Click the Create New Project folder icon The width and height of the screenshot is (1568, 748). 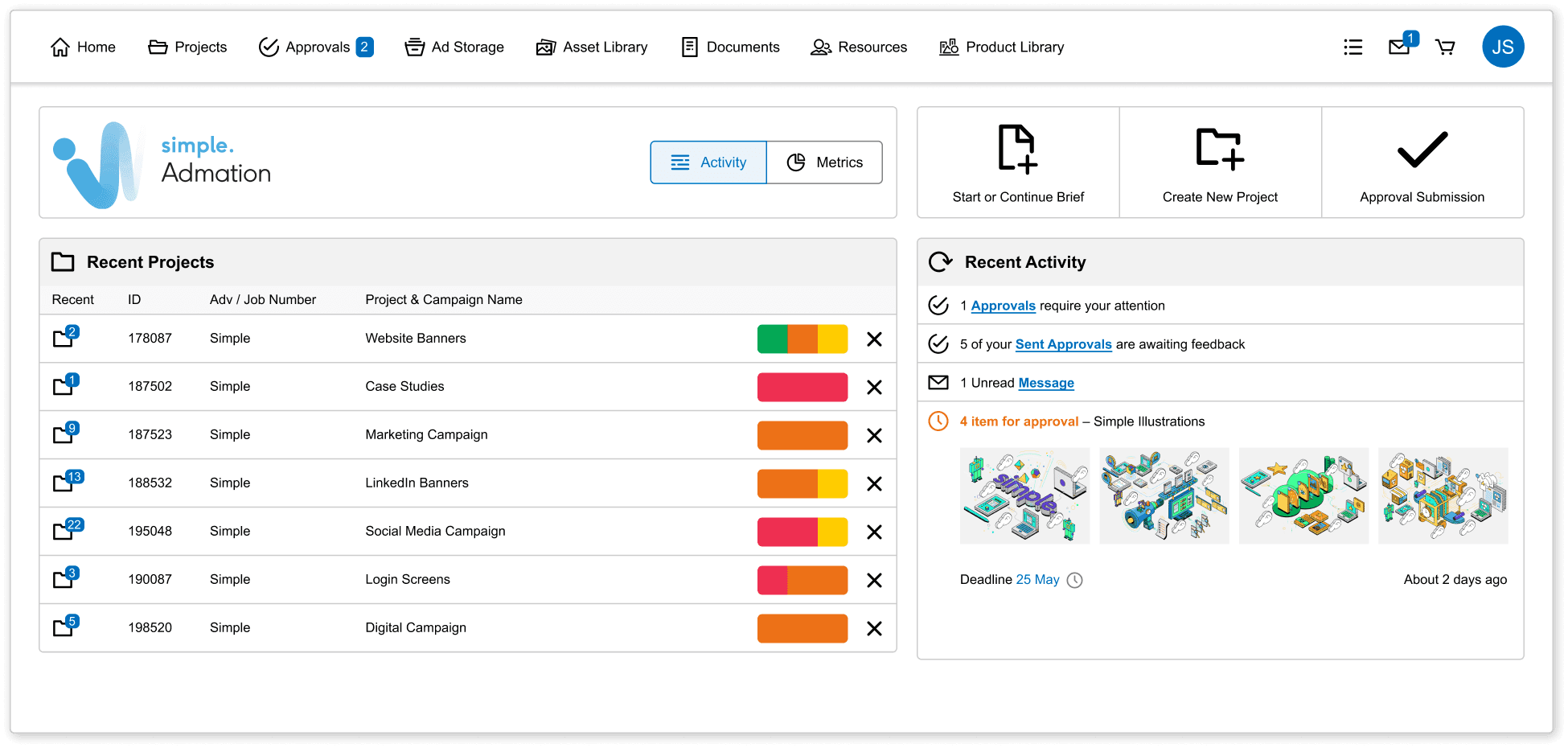pyautogui.click(x=1220, y=149)
